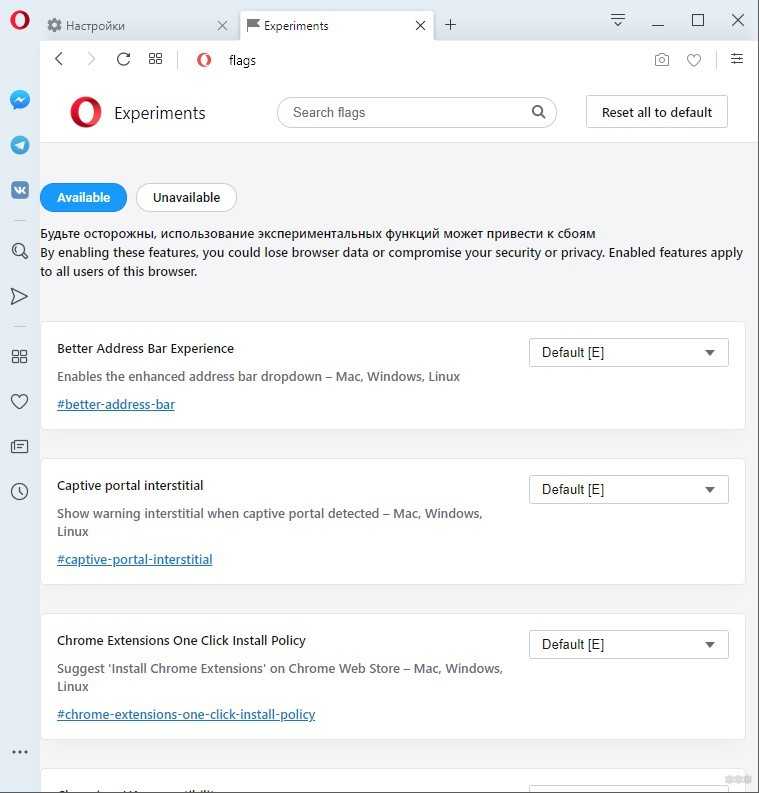This screenshot has height=793, width=759.
Task: Click 'Enables the enhanced address bar dropdown' description
Action: 258,377
